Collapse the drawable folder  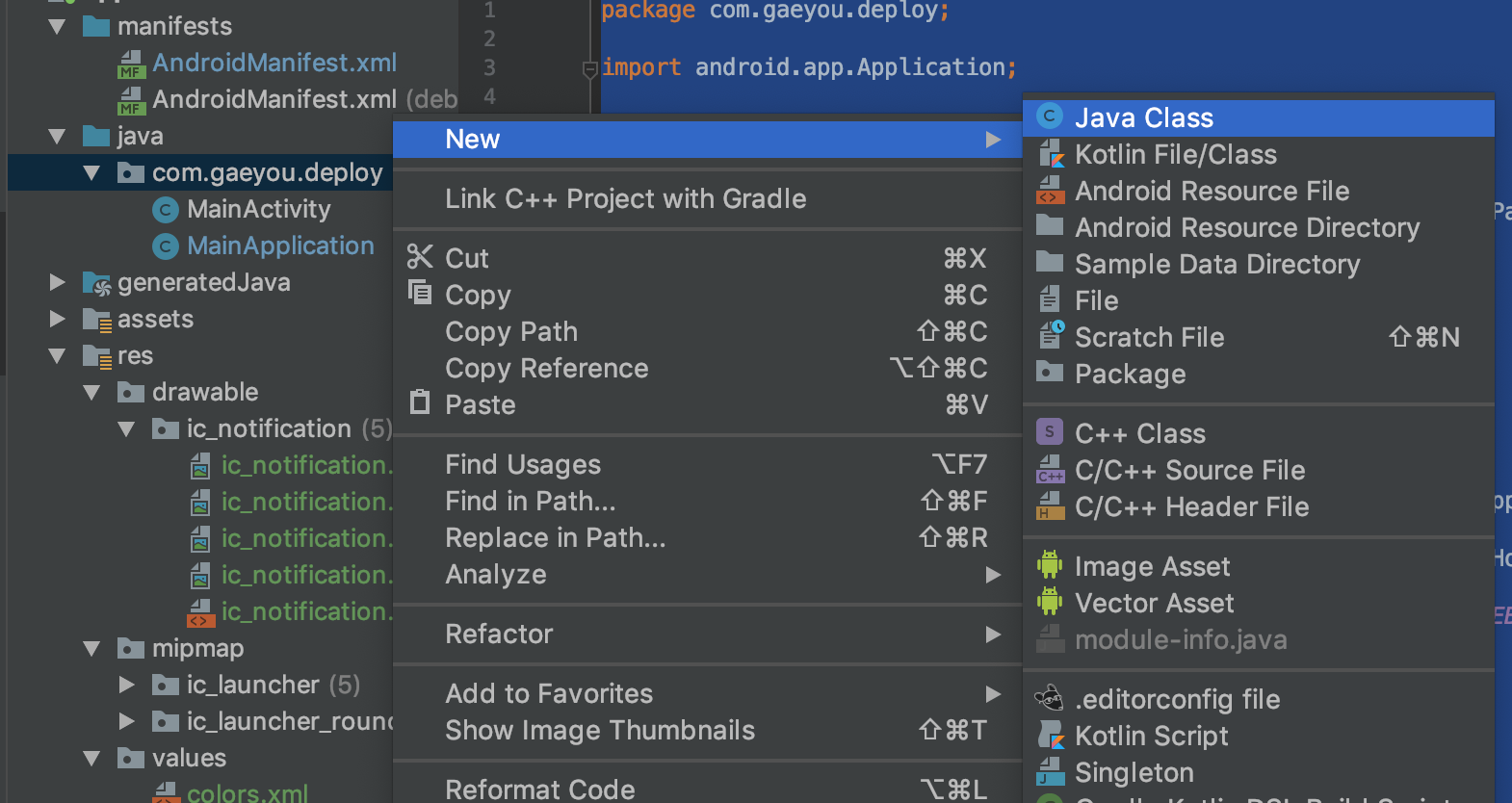point(91,392)
